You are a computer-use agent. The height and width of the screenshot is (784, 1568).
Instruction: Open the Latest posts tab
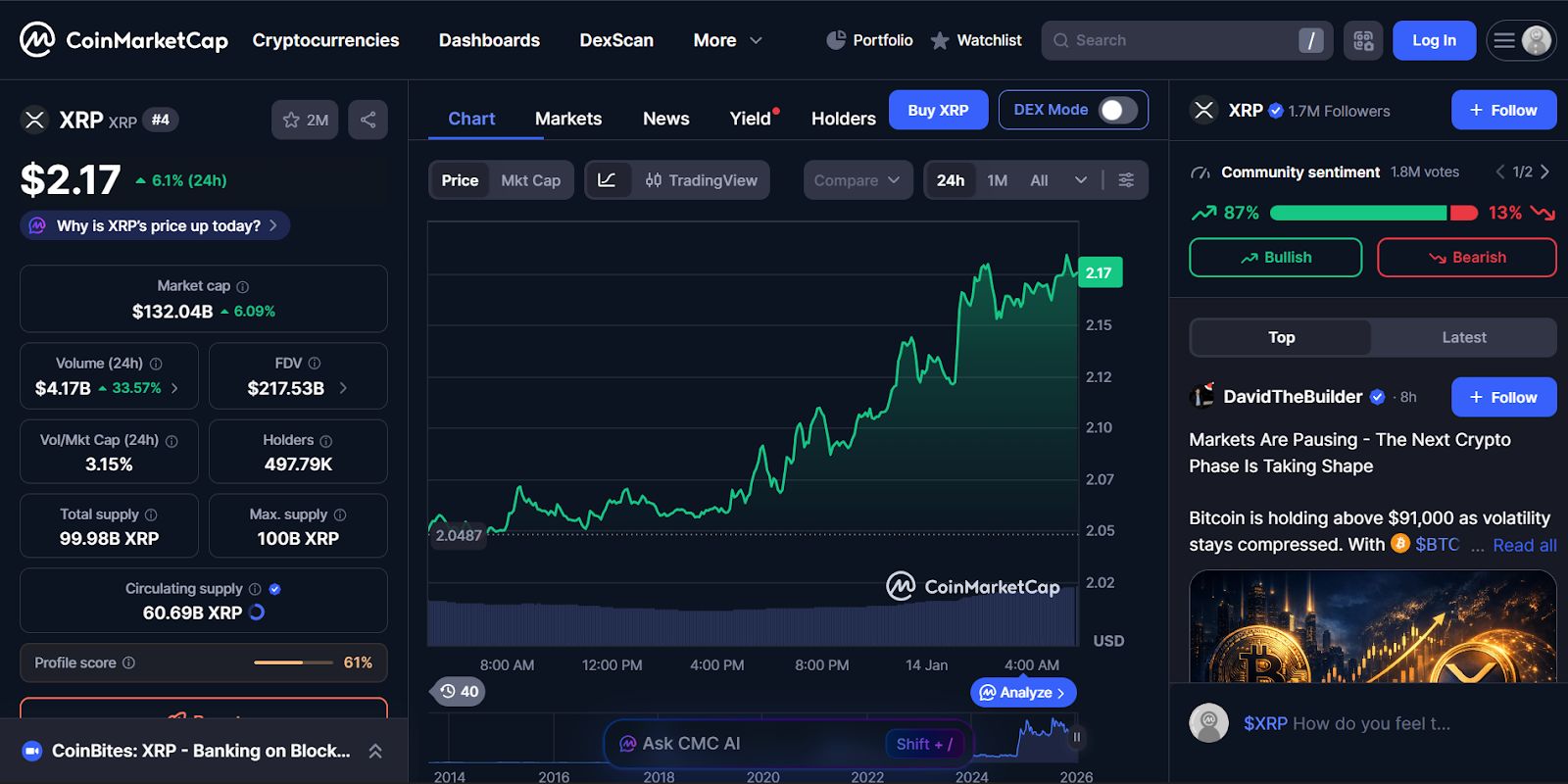1463,337
